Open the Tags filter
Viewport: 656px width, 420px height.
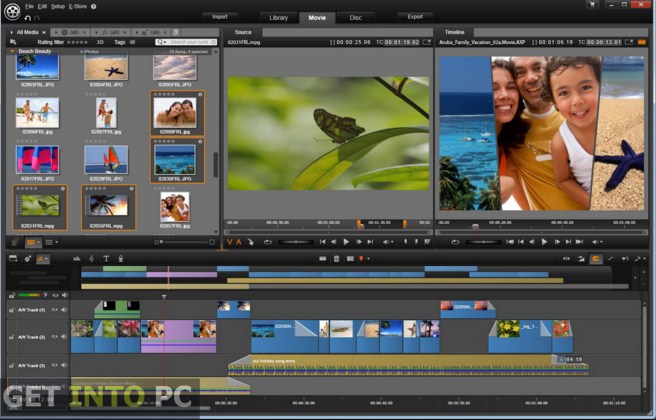[x=124, y=42]
